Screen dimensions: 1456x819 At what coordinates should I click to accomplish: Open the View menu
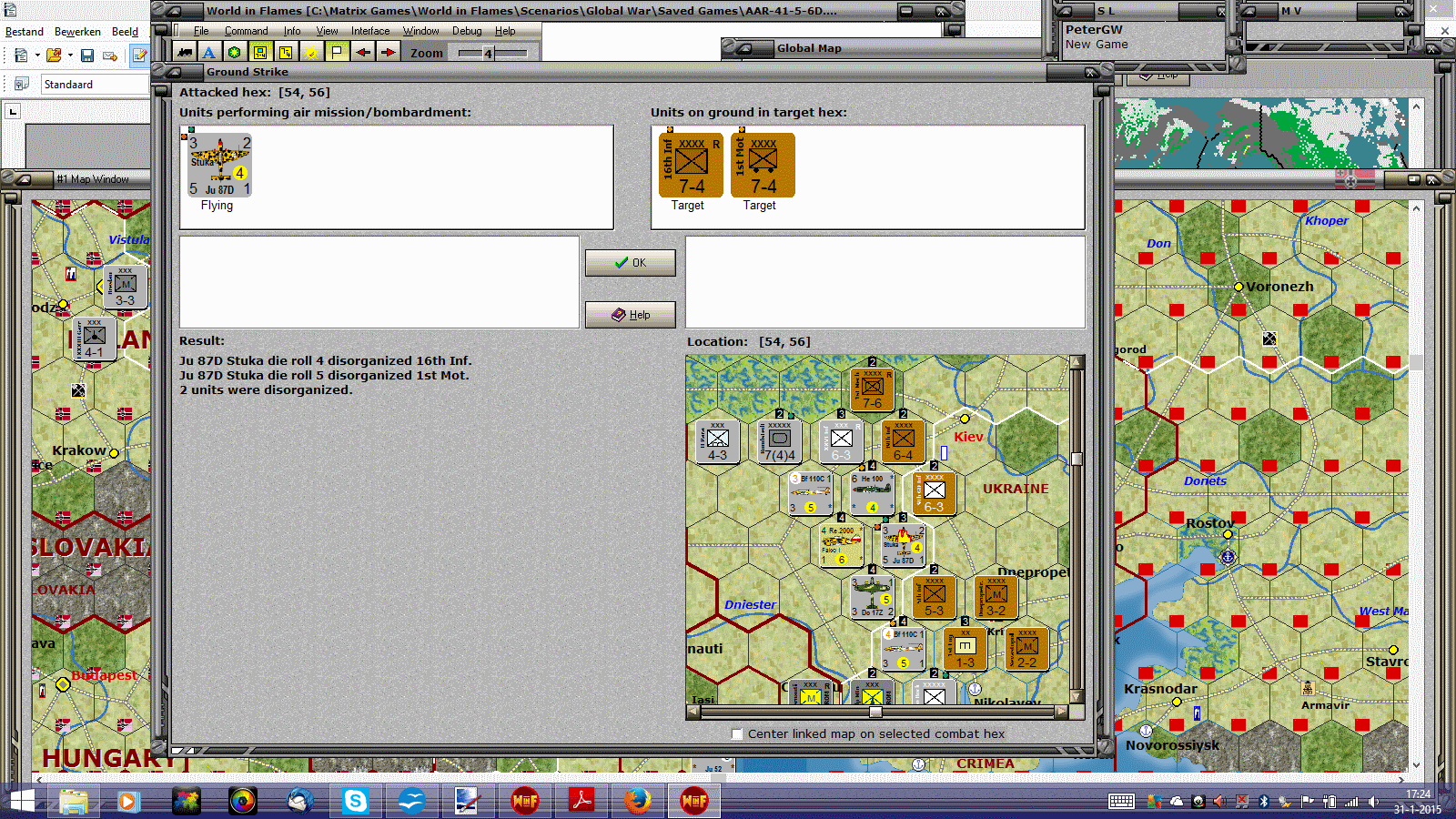point(327,31)
